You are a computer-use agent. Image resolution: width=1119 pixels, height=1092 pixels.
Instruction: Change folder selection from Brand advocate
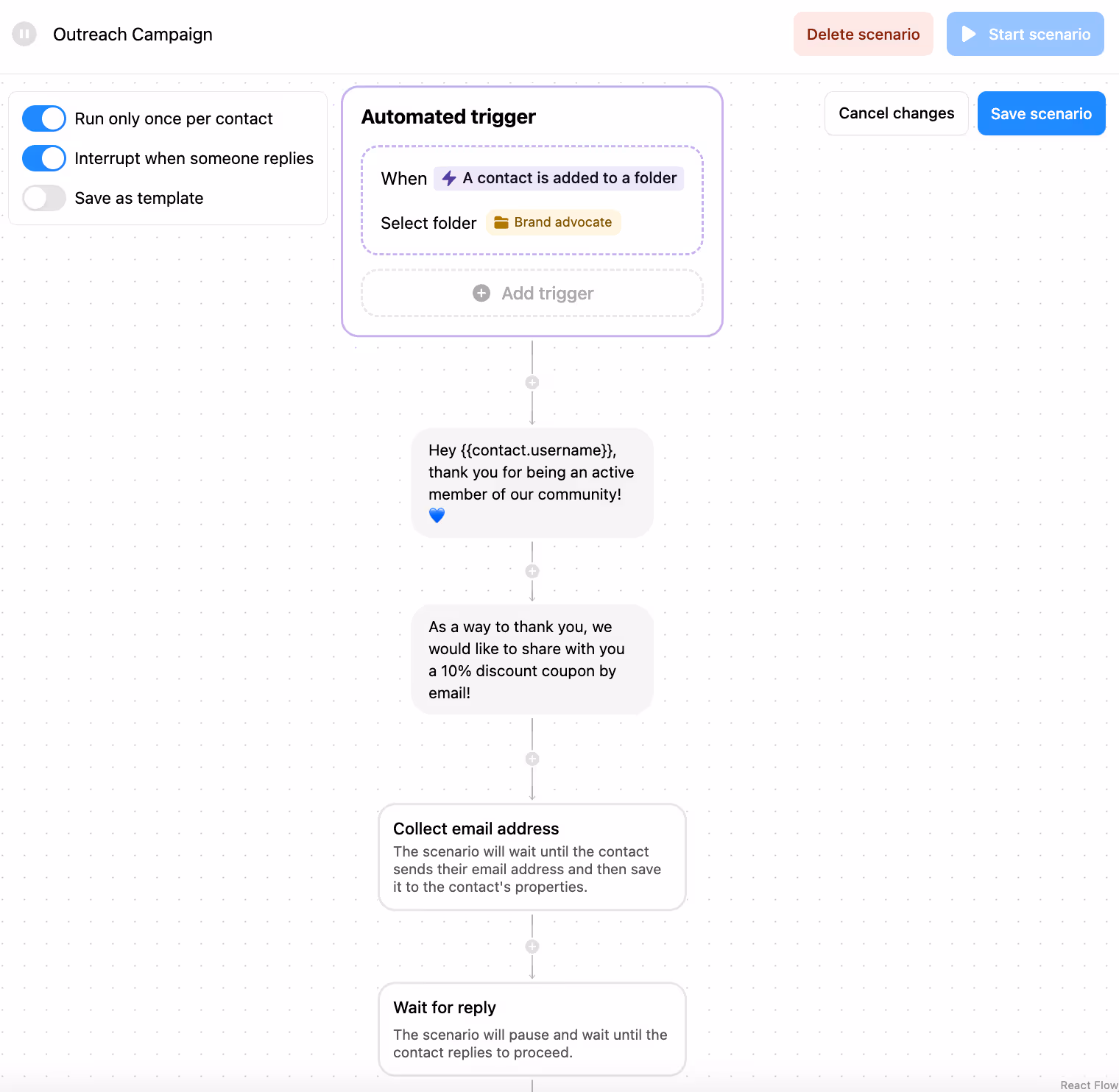point(553,222)
